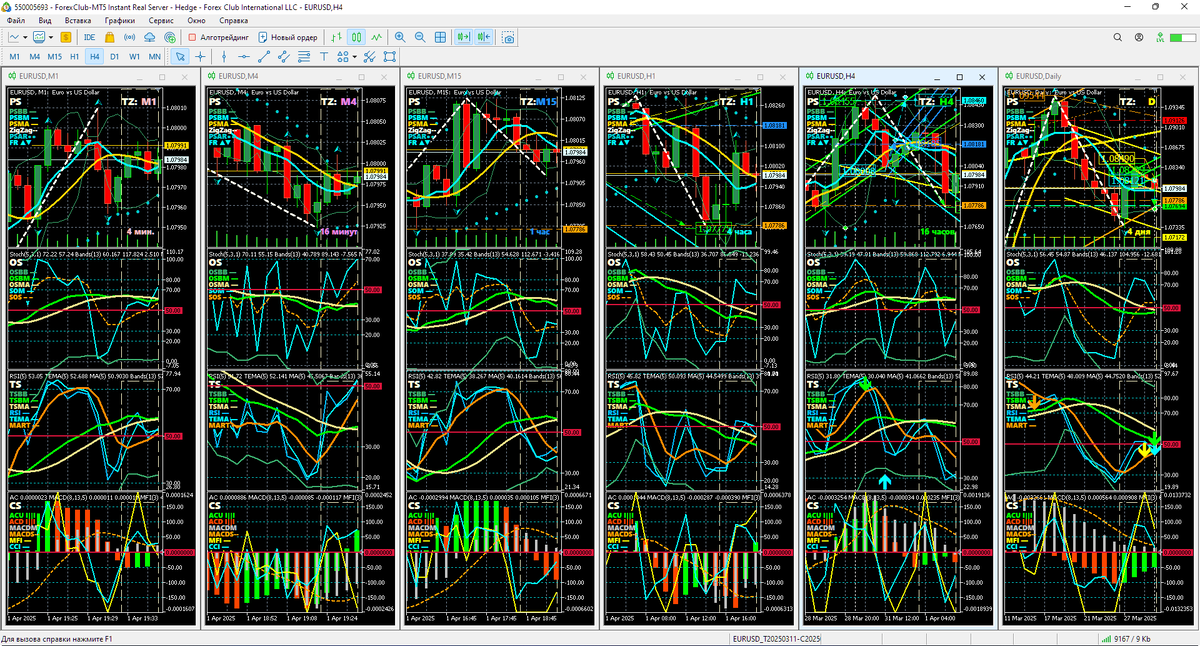
Task: Open the Файл menu
Action: (16, 20)
